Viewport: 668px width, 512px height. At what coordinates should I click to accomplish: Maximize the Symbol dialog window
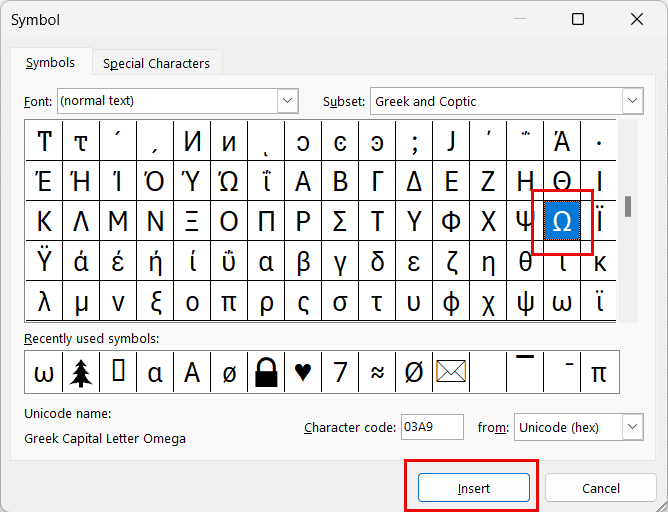[x=578, y=19]
